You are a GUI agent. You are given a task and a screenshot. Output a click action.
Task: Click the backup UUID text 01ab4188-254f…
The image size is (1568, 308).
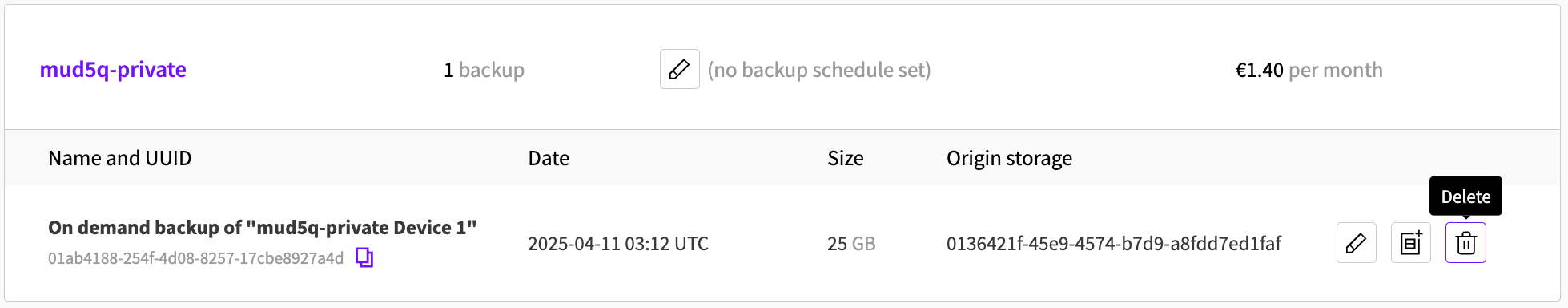point(196,258)
